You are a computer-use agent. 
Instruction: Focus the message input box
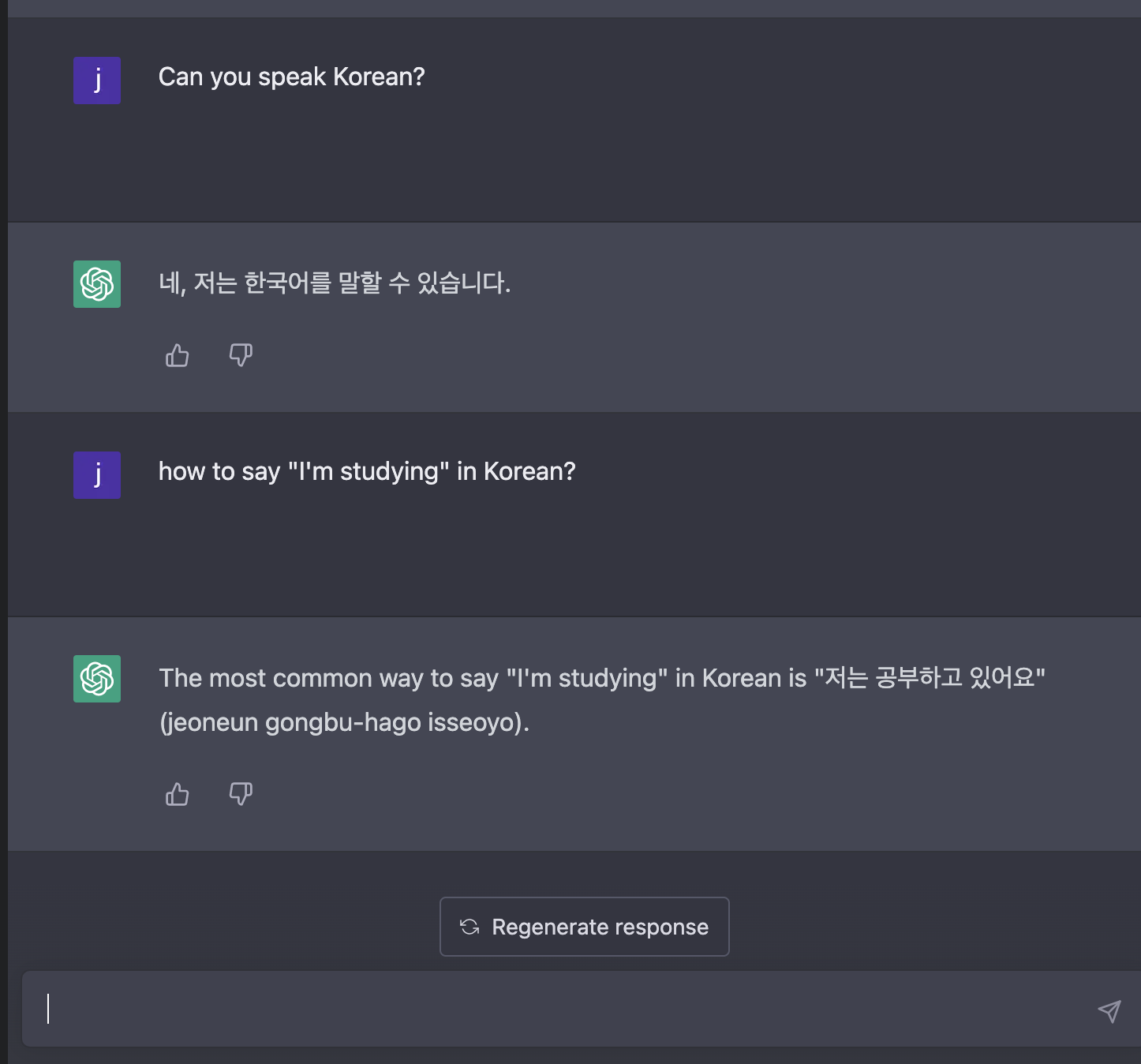pos(552,1010)
